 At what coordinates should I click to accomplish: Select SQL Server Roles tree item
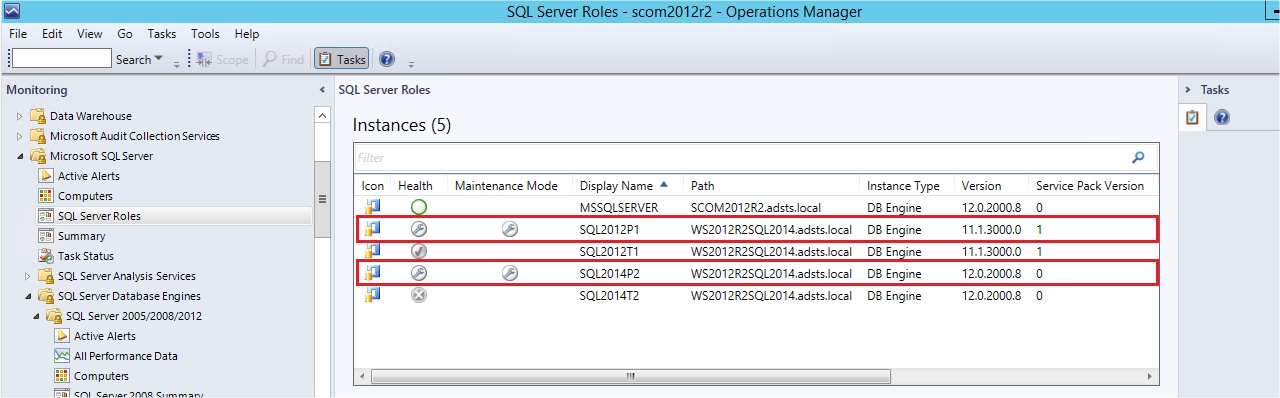pyautogui.click(x=99, y=216)
